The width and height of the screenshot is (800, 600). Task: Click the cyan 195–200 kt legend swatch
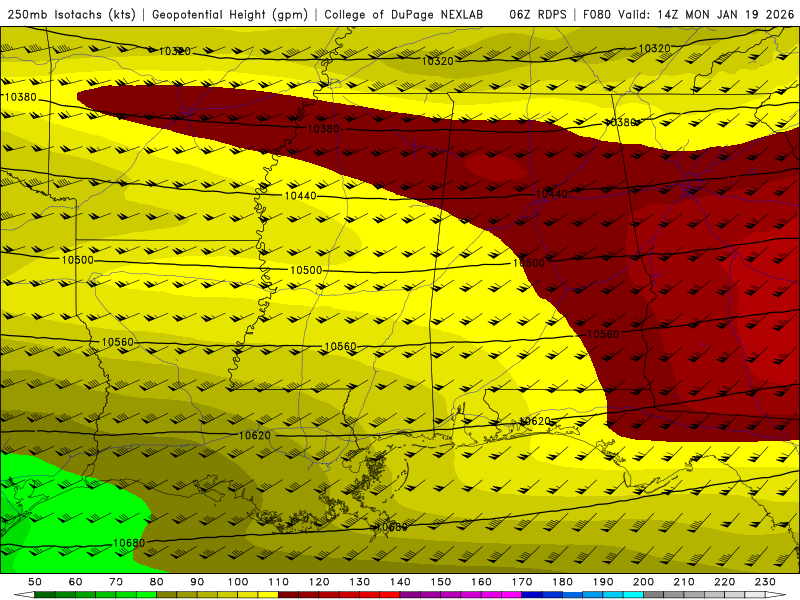tap(633, 595)
